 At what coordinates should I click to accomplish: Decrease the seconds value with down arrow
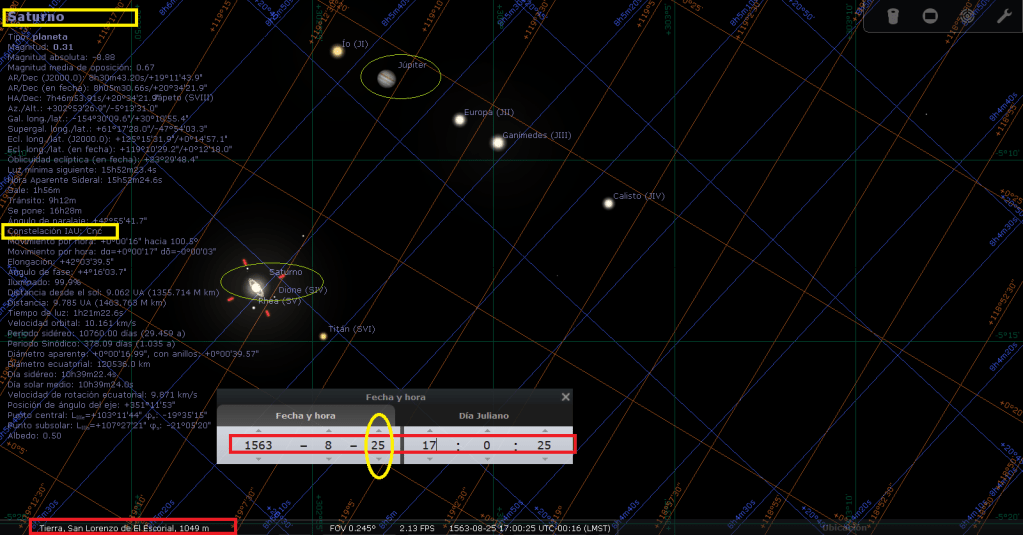point(544,459)
